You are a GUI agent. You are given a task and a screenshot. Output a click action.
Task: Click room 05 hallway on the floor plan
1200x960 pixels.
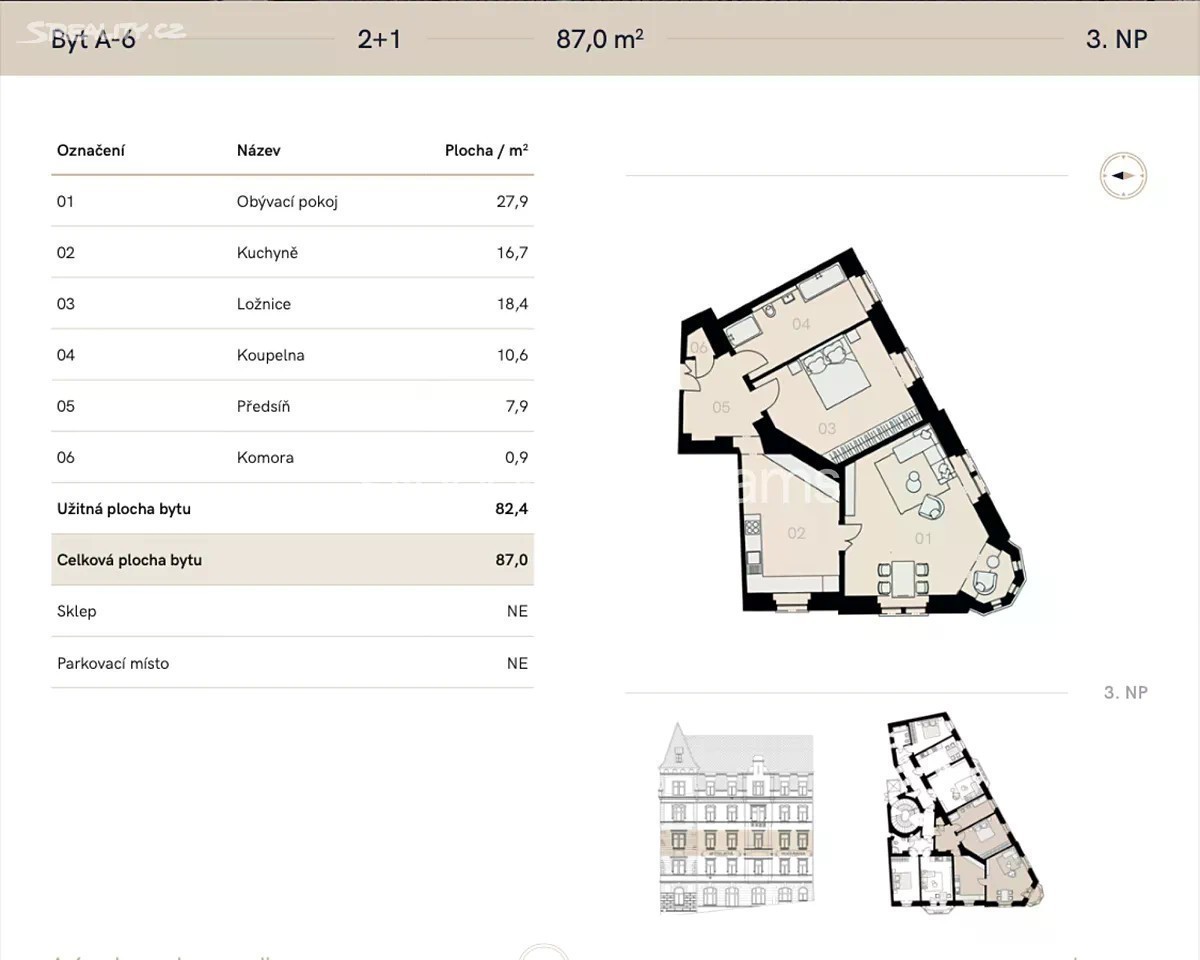click(x=721, y=407)
